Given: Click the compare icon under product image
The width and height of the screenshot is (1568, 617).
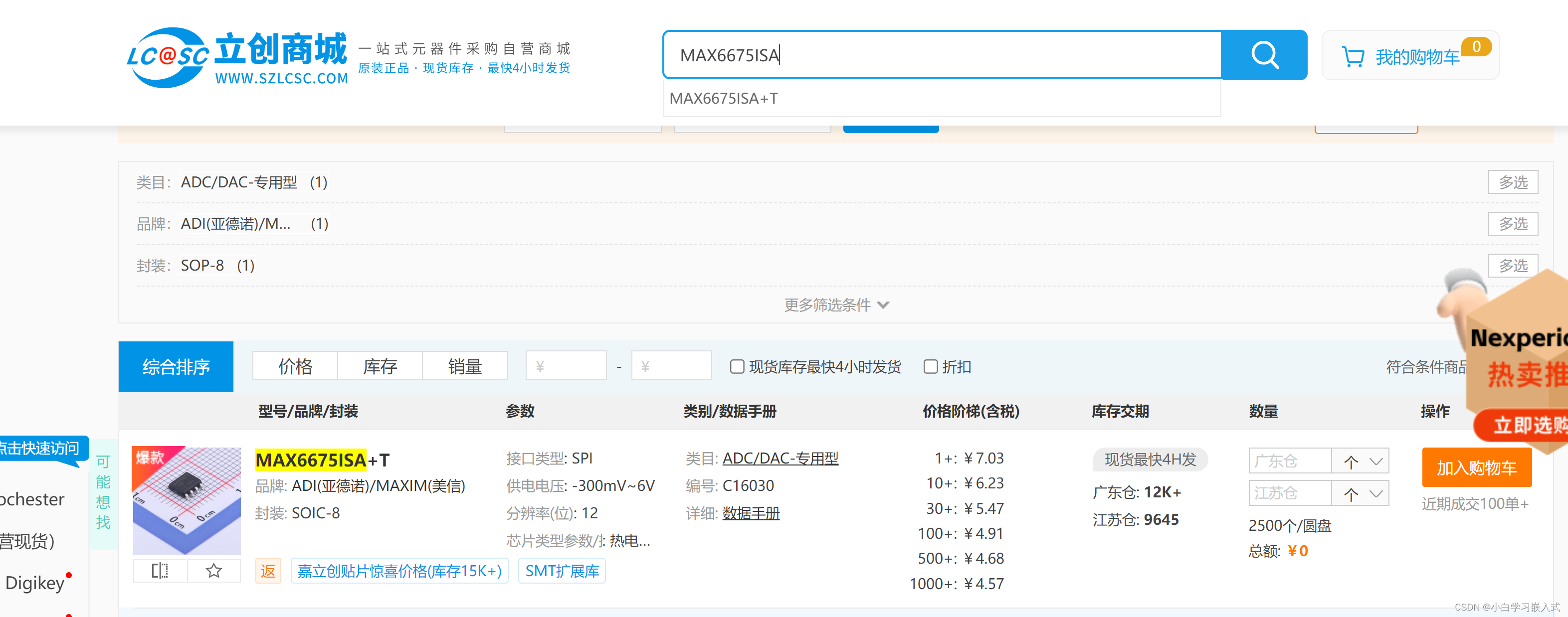Looking at the screenshot, I should point(160,570).
